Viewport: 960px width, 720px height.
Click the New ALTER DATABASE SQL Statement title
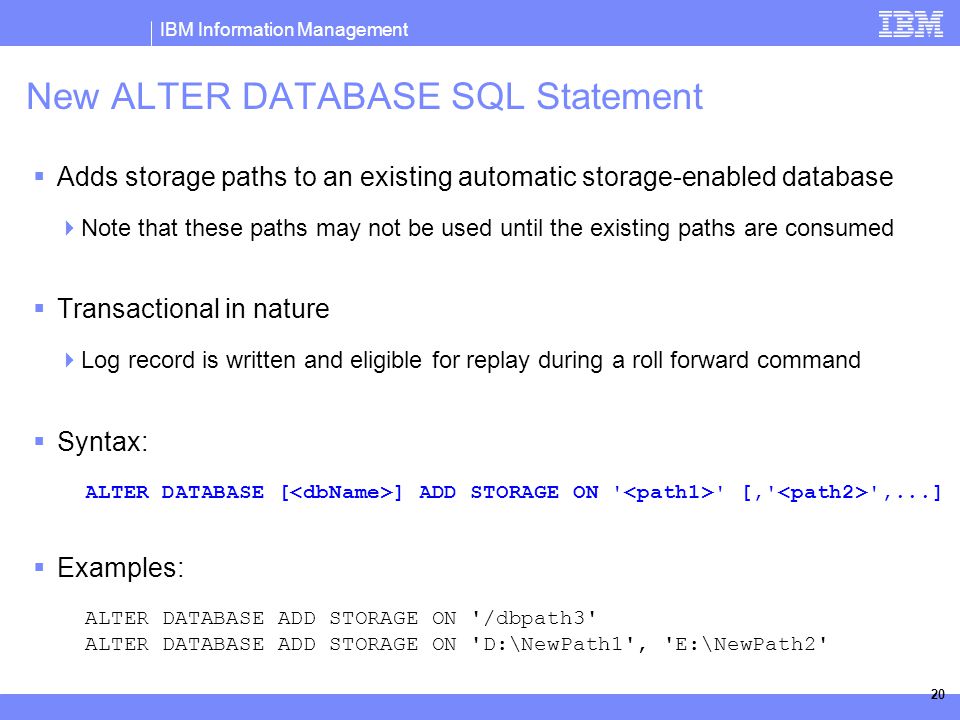pyautogui.click(x=364, y=96)
